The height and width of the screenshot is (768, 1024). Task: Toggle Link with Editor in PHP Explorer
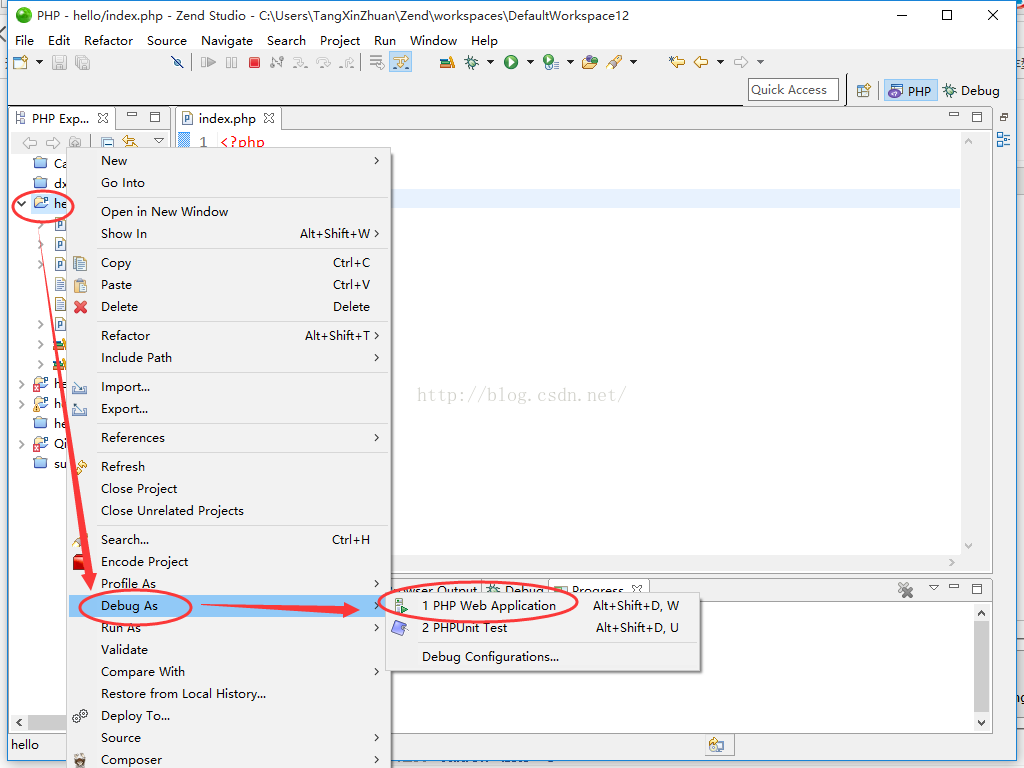(131, 142)
